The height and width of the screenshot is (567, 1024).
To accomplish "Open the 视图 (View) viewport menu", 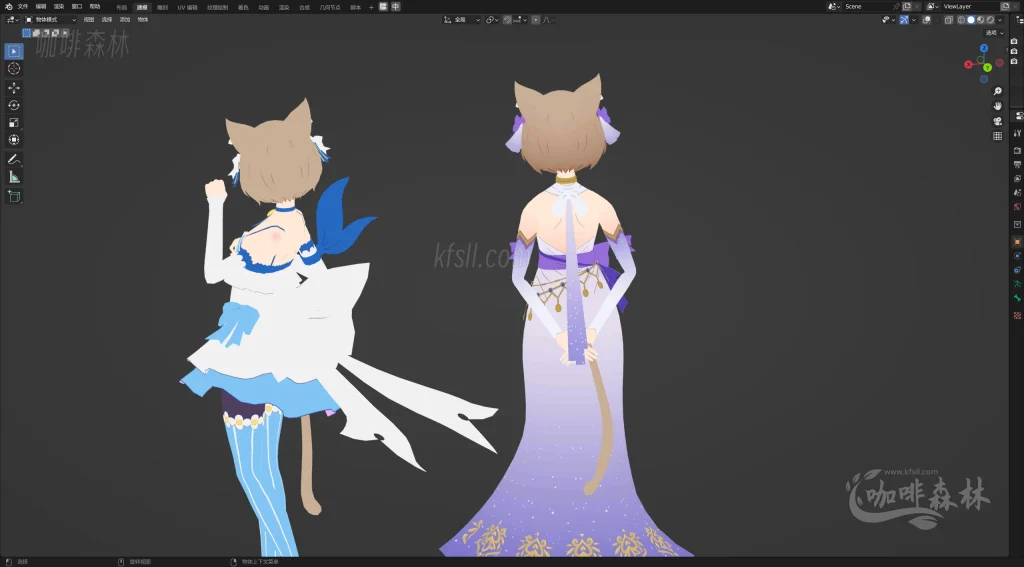I will click(x=89, y=20).
